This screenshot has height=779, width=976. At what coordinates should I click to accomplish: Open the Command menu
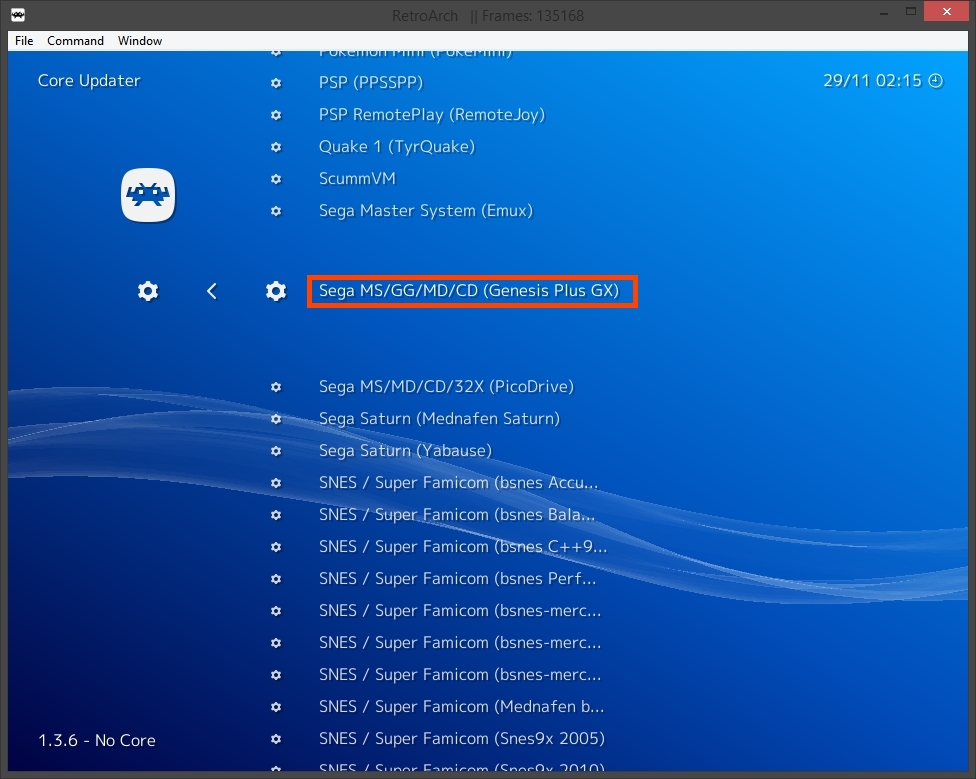pos(75,40)
